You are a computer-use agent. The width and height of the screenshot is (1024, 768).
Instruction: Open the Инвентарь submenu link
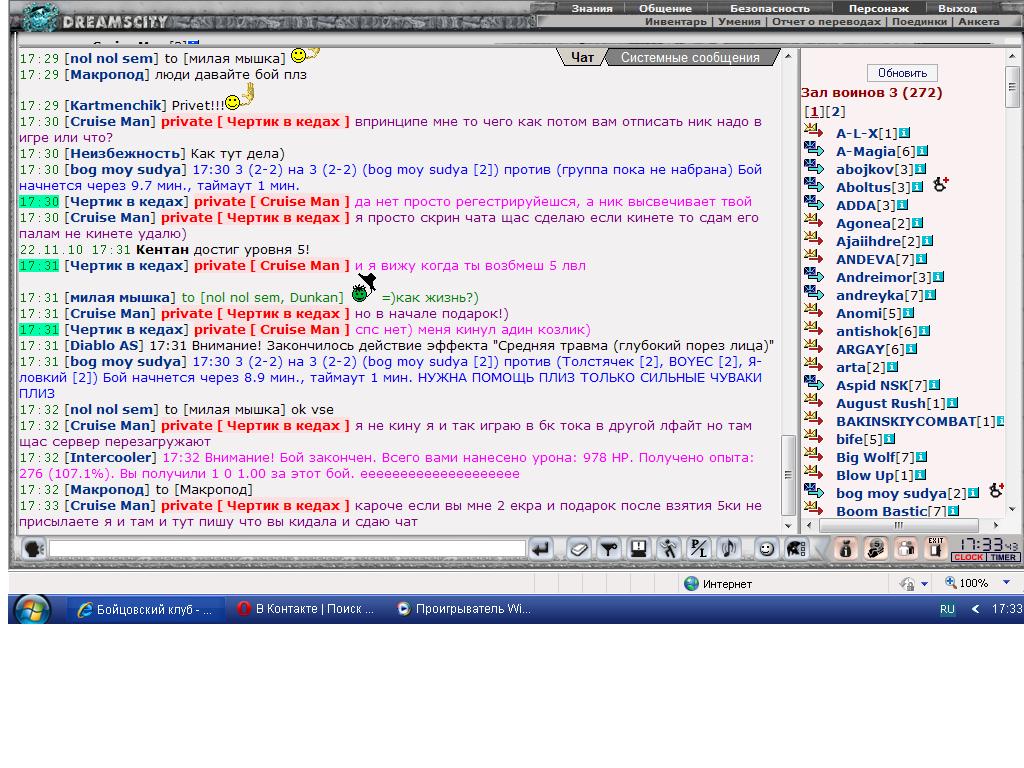pos(676,22)
